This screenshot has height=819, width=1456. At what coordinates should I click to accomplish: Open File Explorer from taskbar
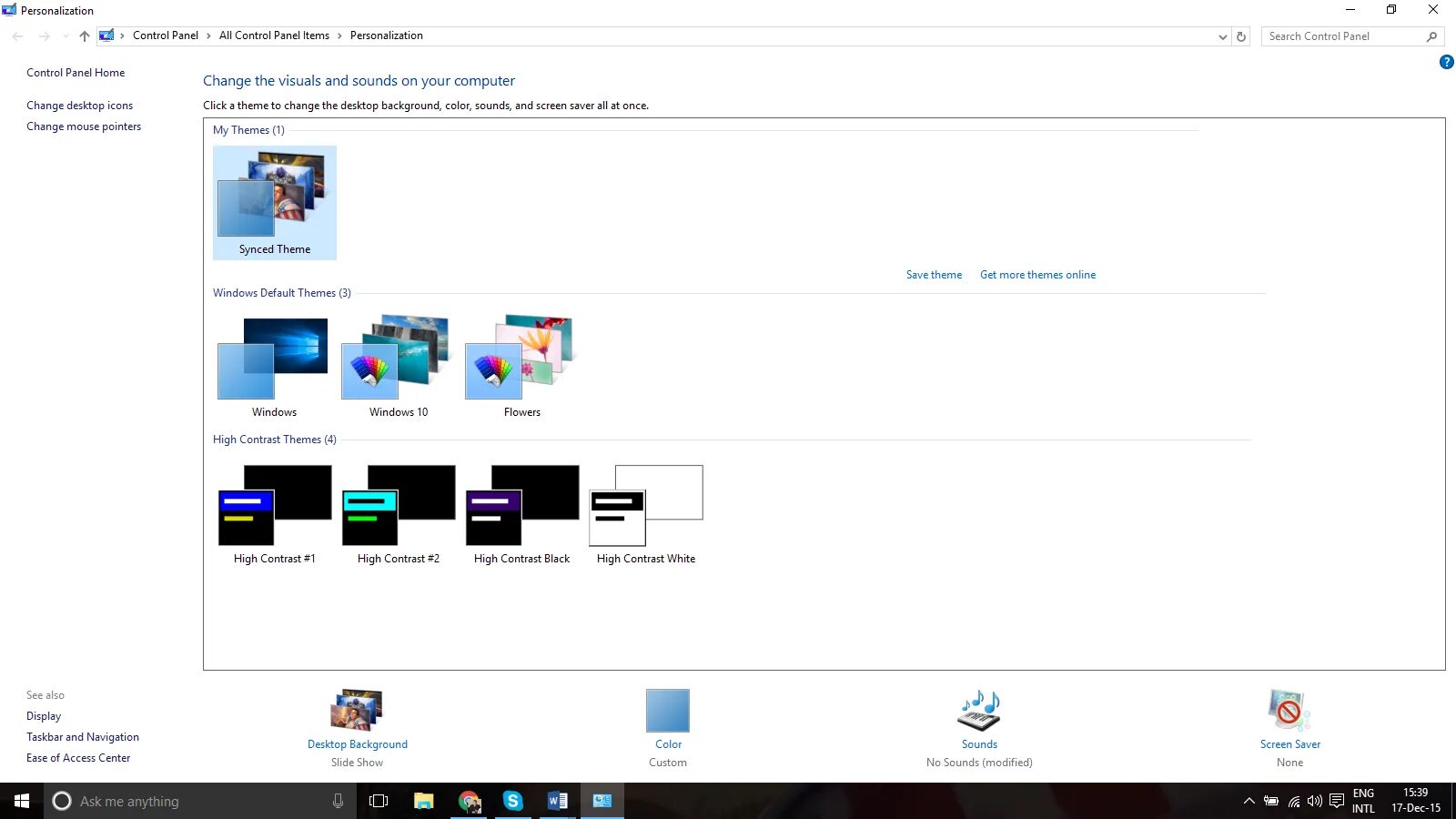coord(423,801)
